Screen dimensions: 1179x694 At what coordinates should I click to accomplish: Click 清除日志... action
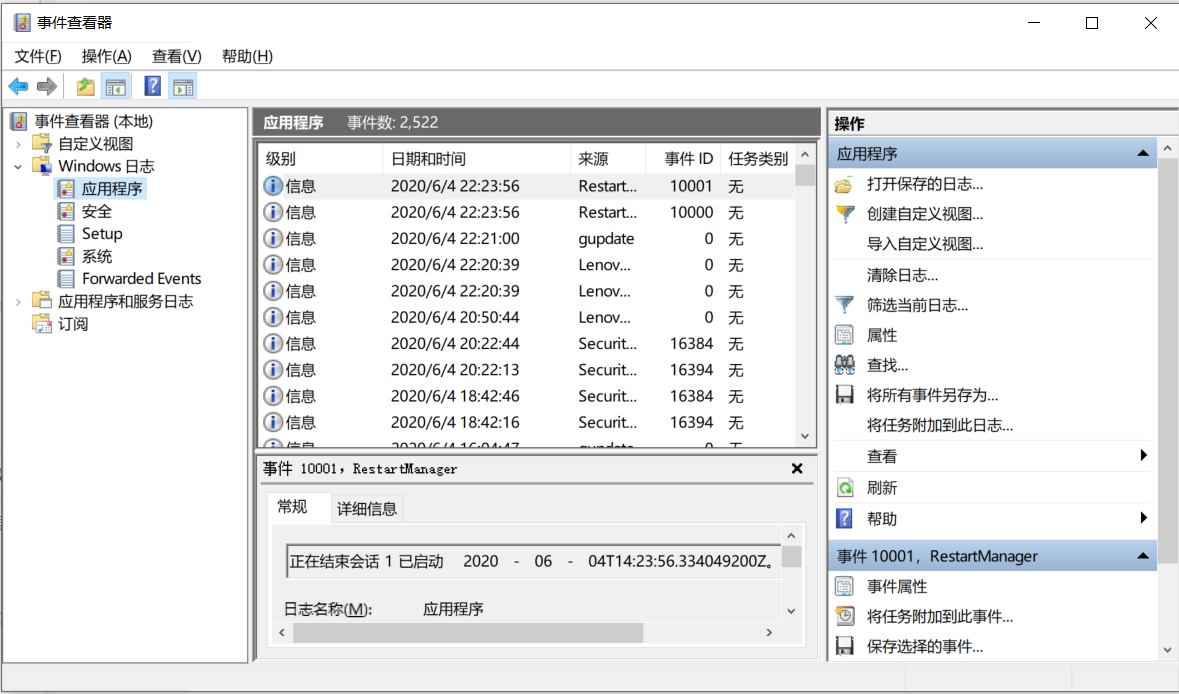click(x=902, y=275)
